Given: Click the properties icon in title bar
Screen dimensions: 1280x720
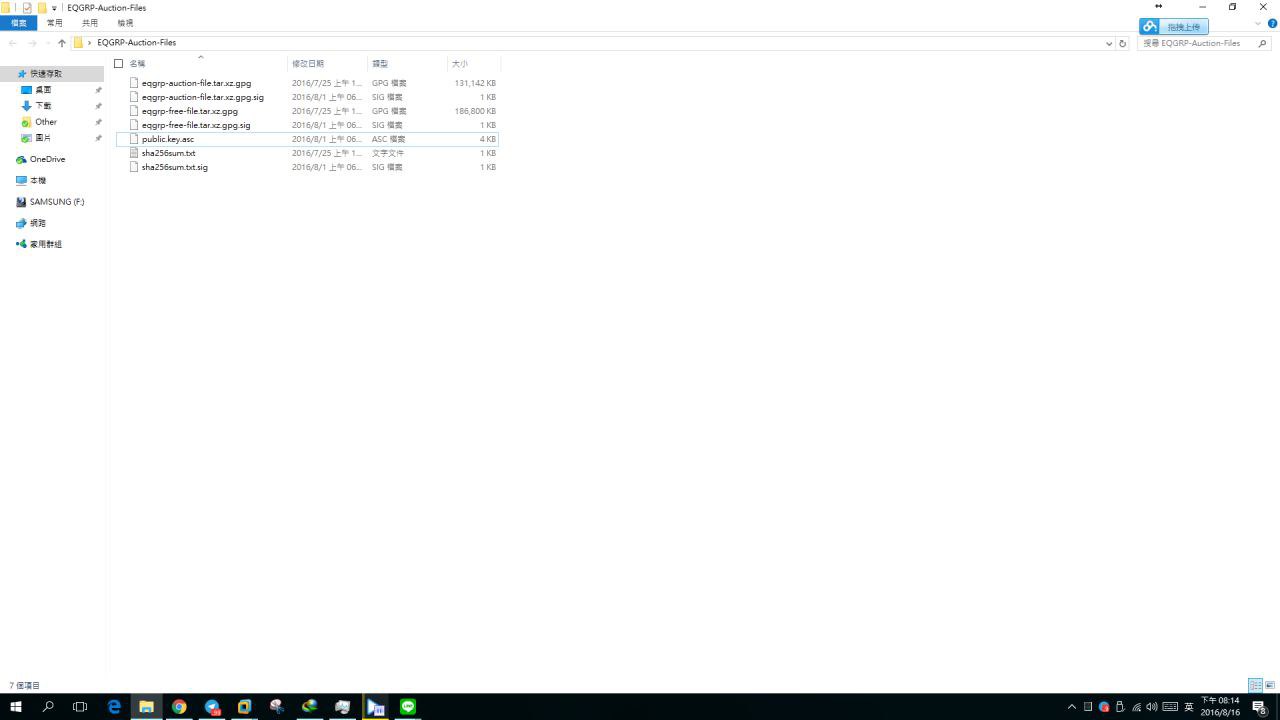Looking at the screenshot, I should coord(27,8).
